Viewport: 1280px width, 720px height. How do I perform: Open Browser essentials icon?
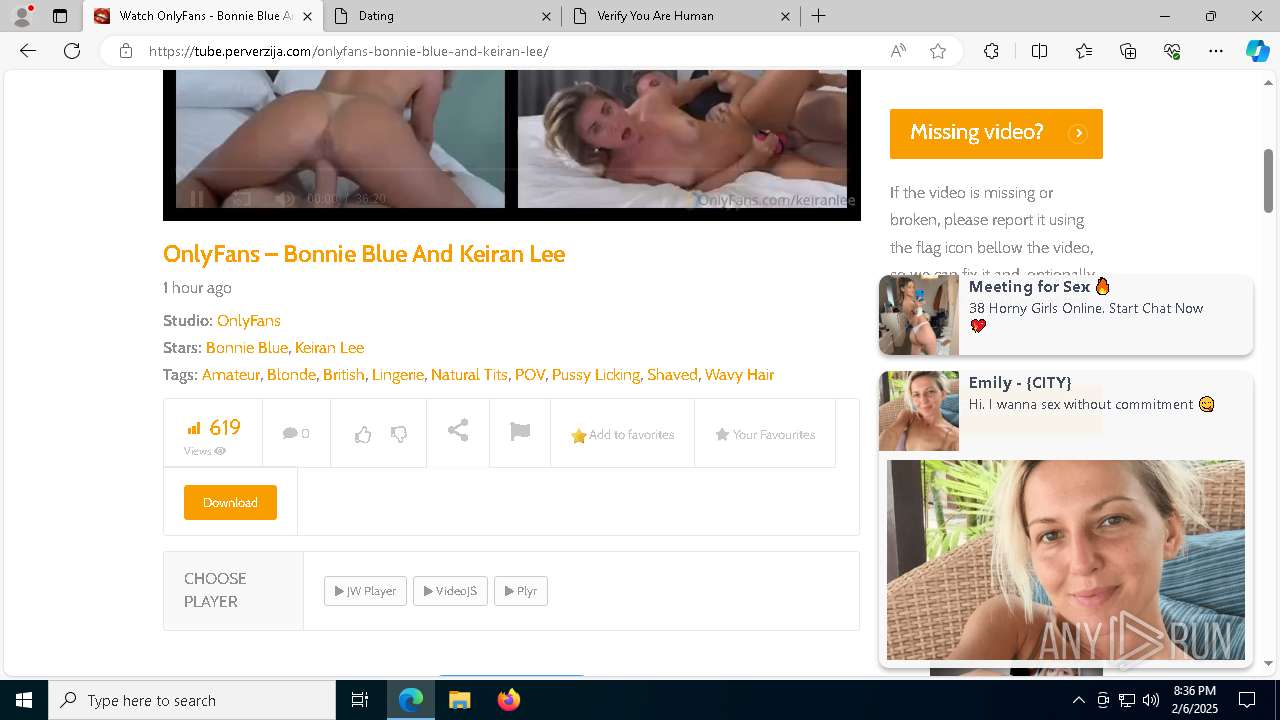[1172, 51]
